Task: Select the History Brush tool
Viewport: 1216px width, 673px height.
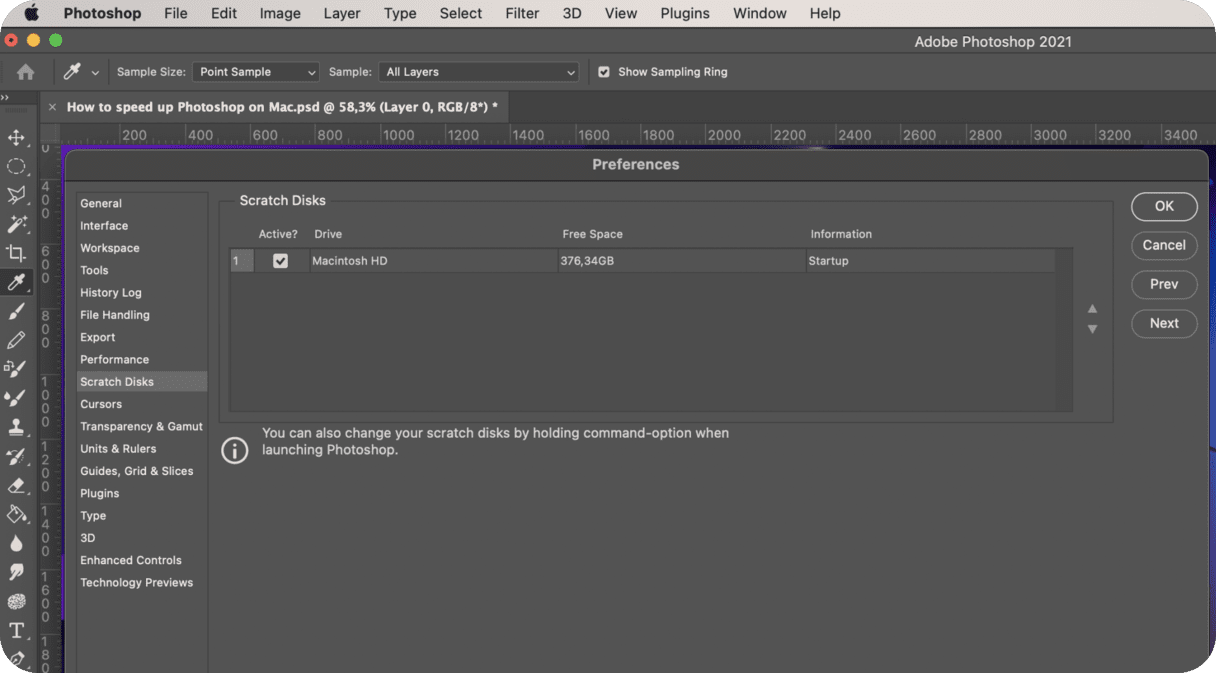Action: pos(16,456)
